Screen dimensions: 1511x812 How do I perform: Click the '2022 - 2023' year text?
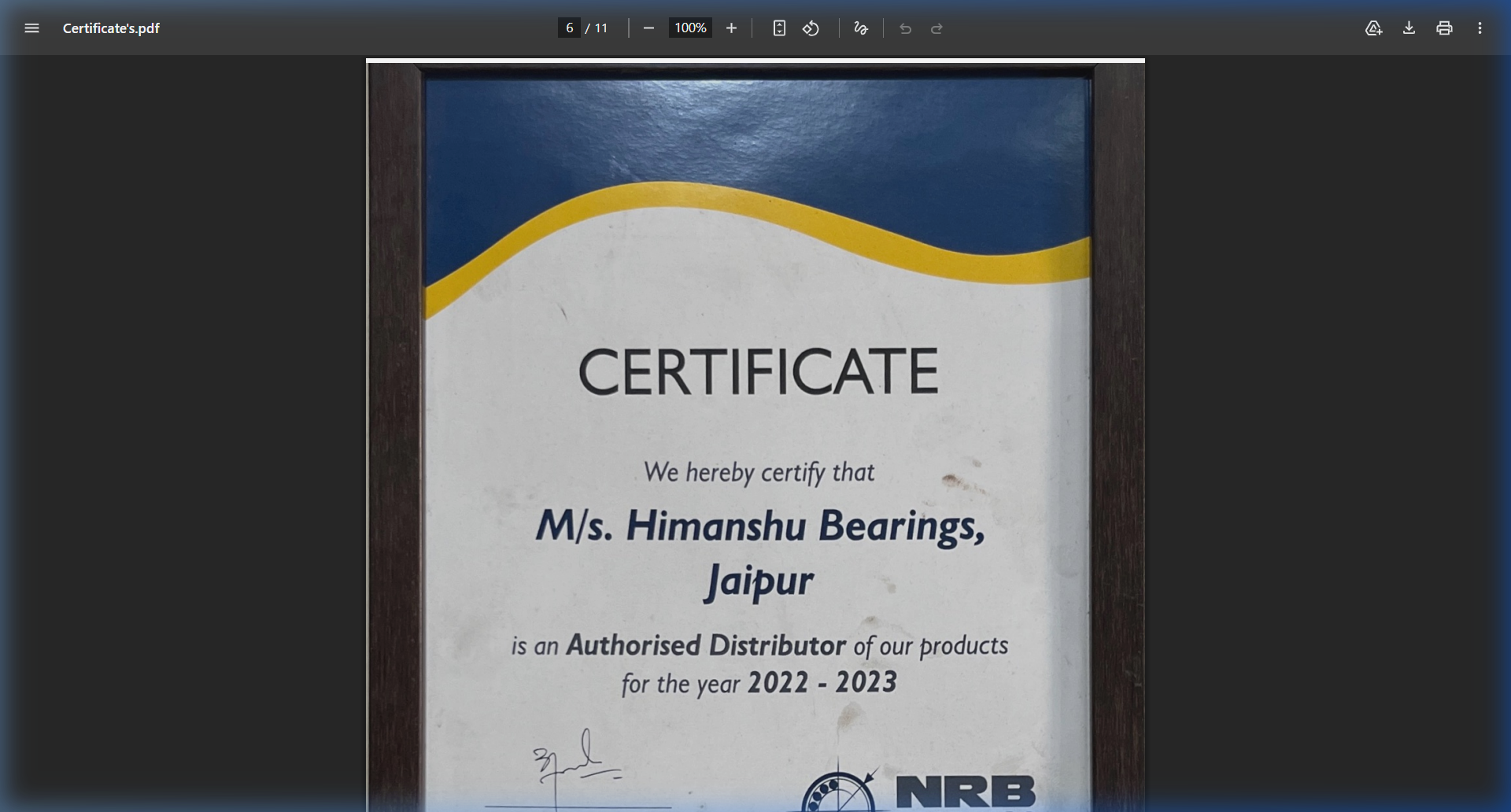[822, 682]
